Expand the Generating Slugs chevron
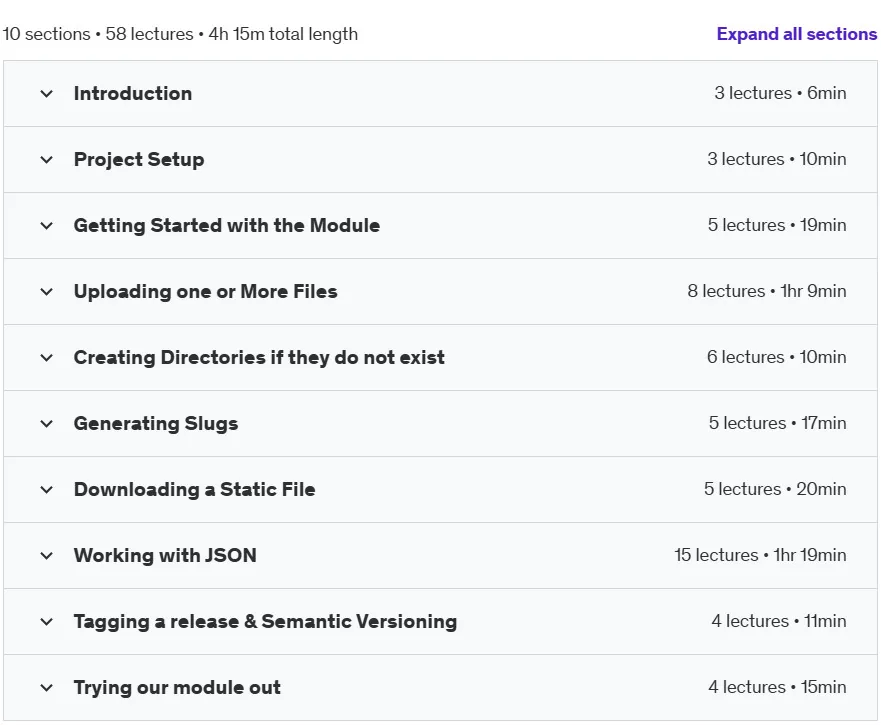Image resolution: width=881 pixels, height=725 pixels. pyautogui.click(x=47, y=424)
